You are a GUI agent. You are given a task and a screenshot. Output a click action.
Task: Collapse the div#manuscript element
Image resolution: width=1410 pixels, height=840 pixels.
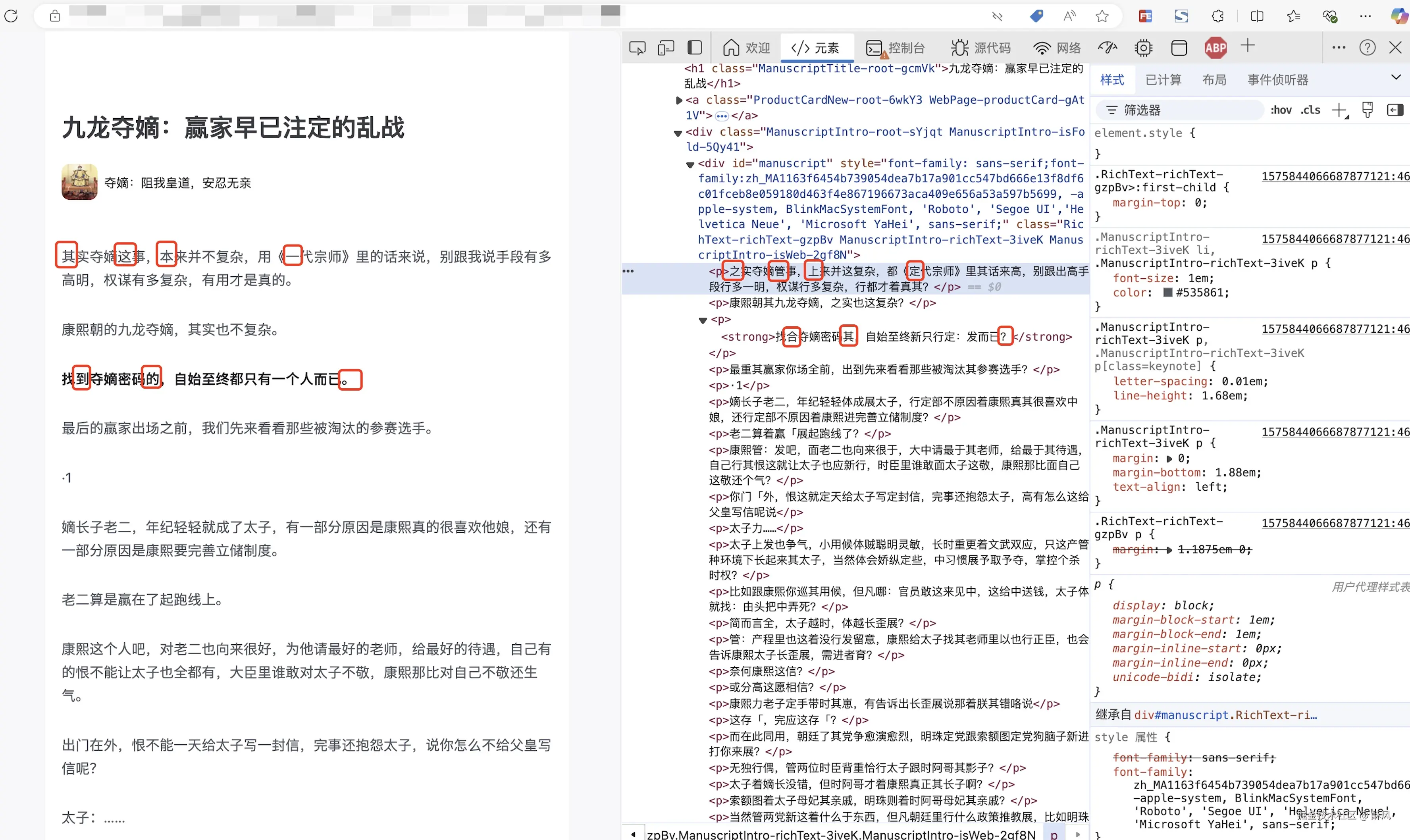690,165
